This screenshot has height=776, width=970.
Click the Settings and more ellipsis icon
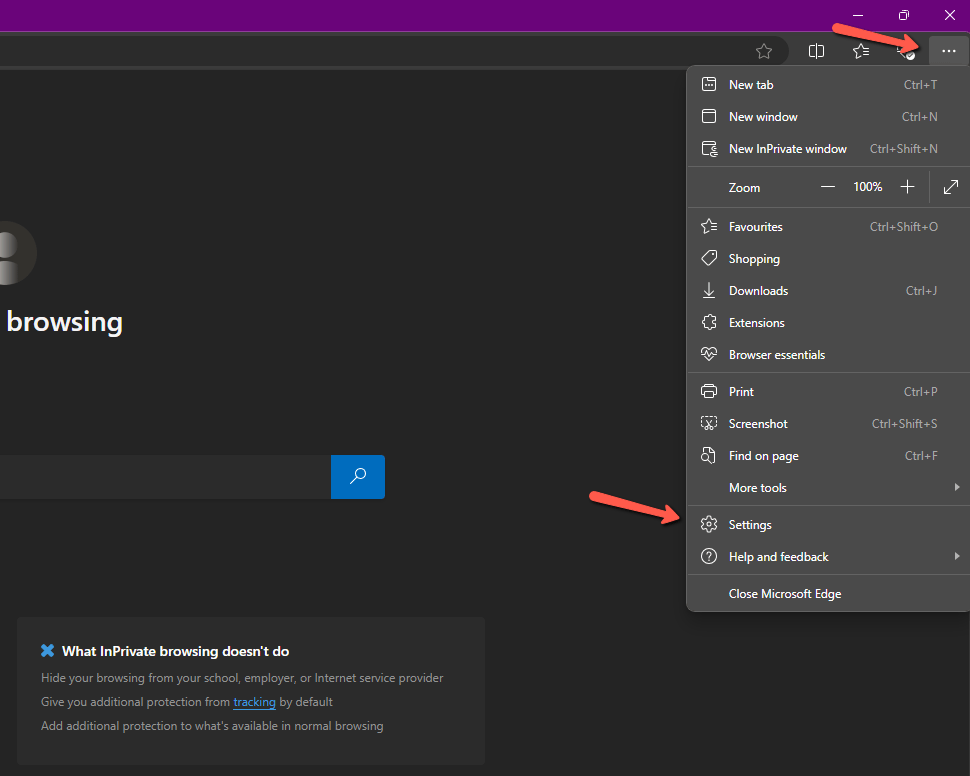pos(947,51)
